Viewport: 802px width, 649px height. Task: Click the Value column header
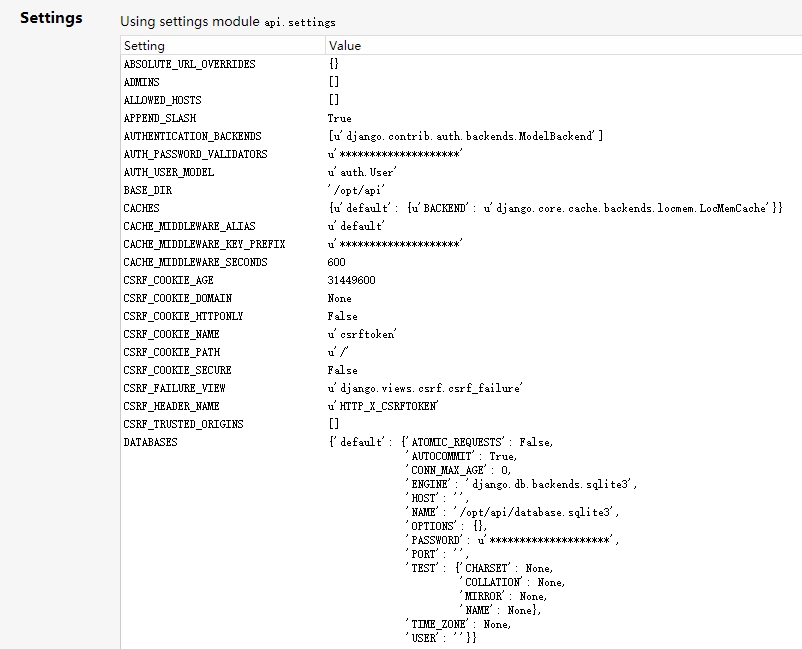point(344,46)
